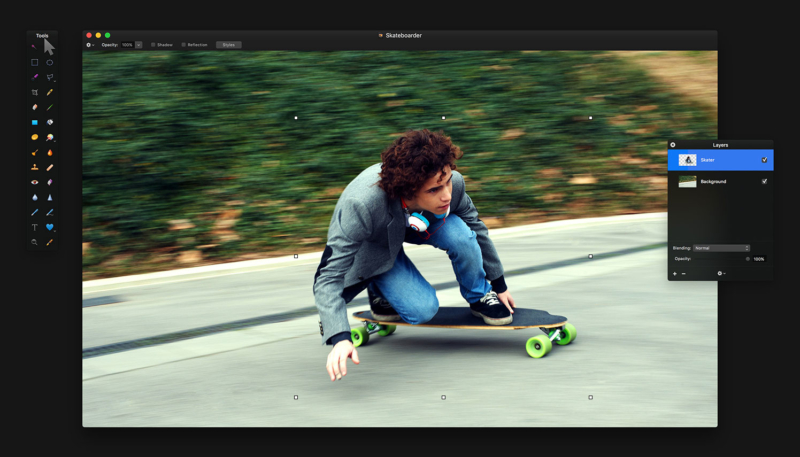Viewport: 800px width, 457px height.
Task: Select the Background layer thumbnail
Action: pyautogui.click(x=687, y=182)
